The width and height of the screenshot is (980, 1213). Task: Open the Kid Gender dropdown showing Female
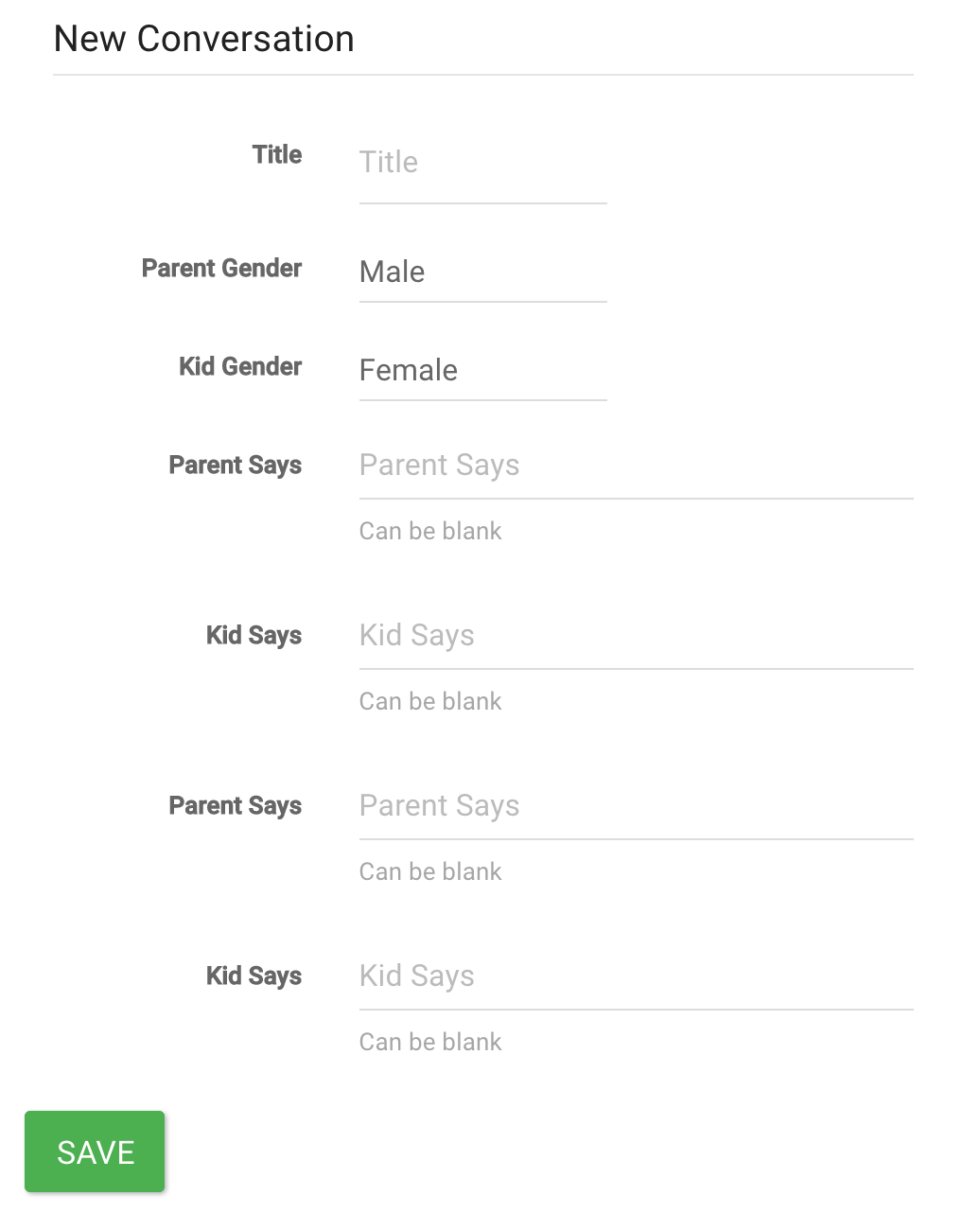482,371
